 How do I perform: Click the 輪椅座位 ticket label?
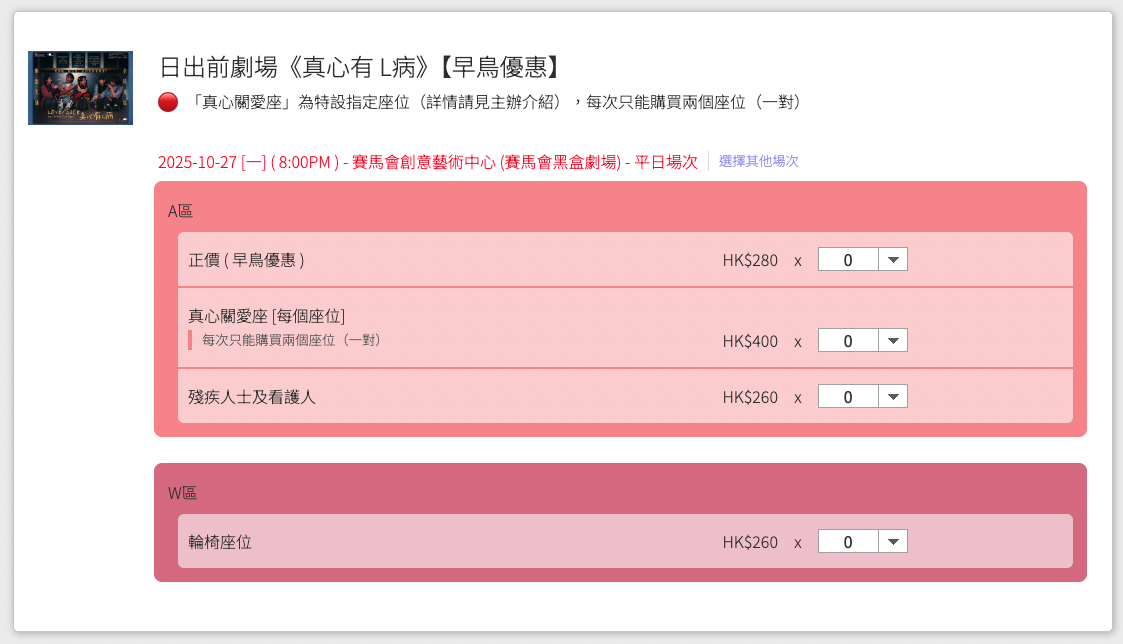pos(220,542)
